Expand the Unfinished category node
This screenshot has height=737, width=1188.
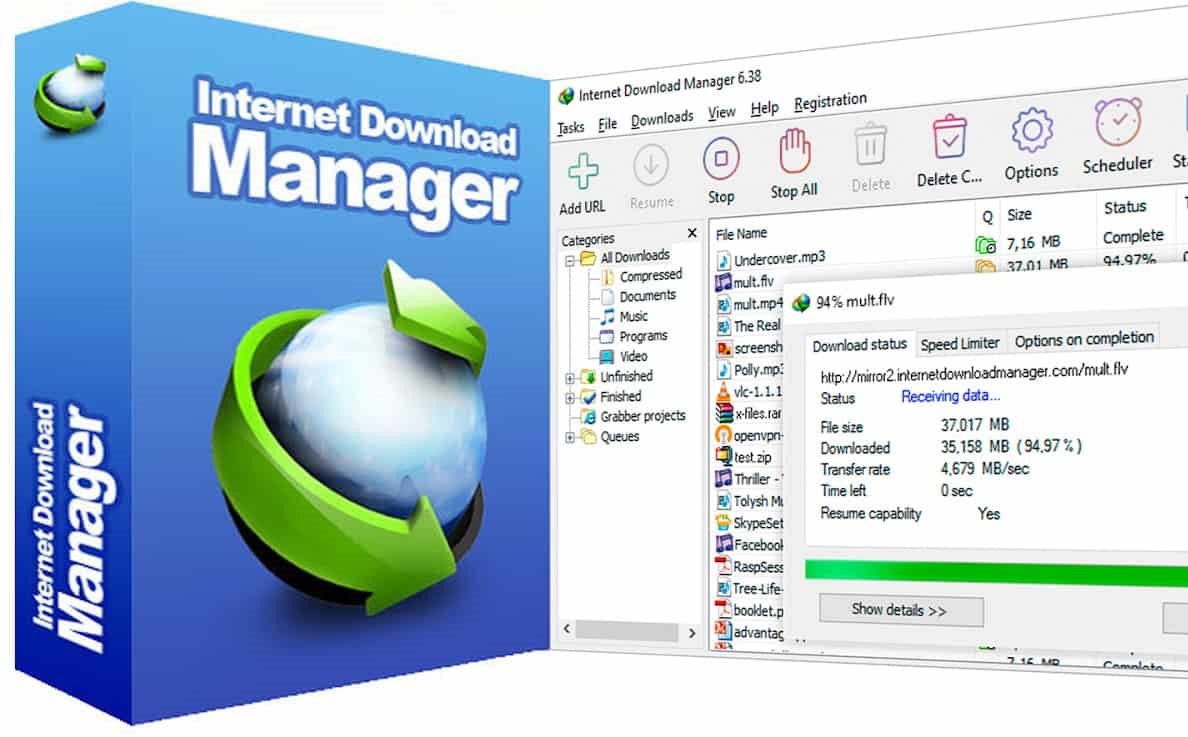tap(570, 377)
